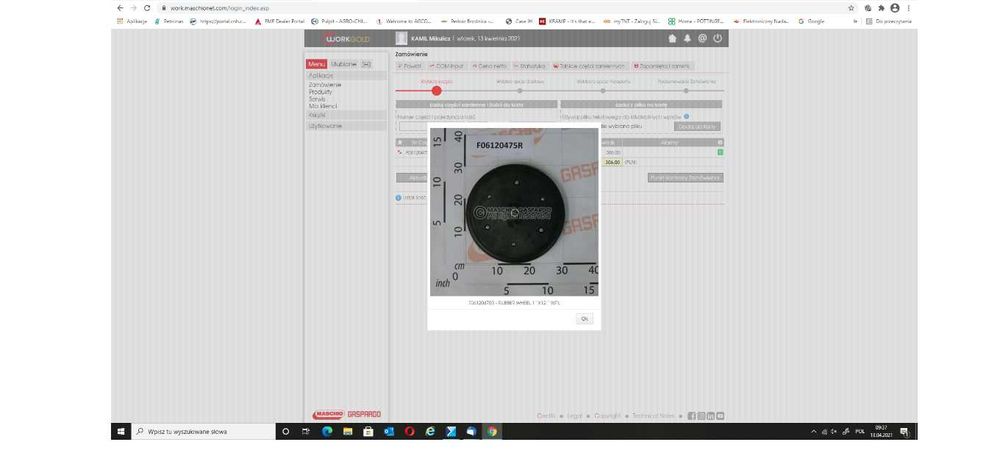The height and width of the screenshot is (459, 1000).
Task: Click OK to close the image popup
Action: (584, 319)
